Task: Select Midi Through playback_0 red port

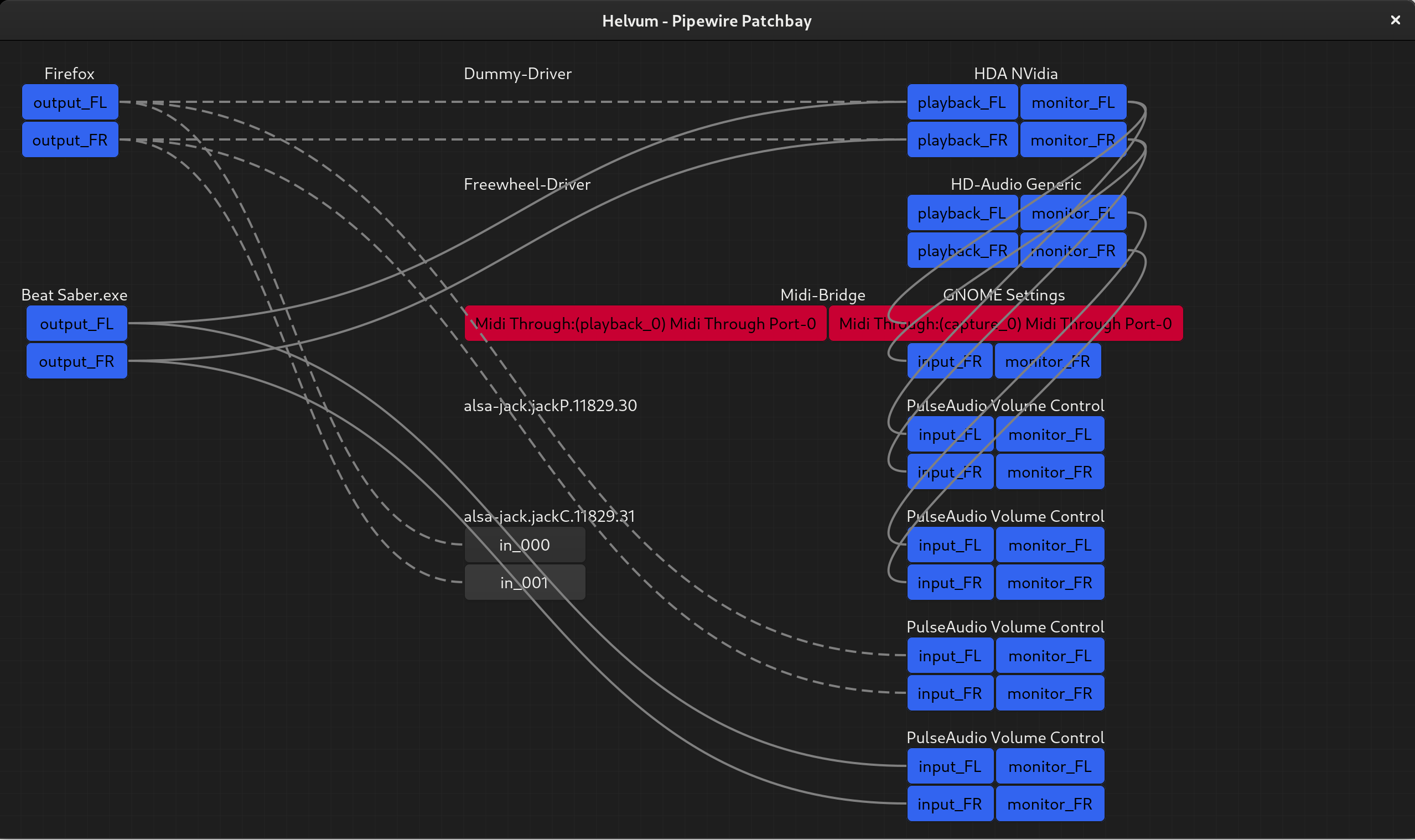Action: click(645, 324)
